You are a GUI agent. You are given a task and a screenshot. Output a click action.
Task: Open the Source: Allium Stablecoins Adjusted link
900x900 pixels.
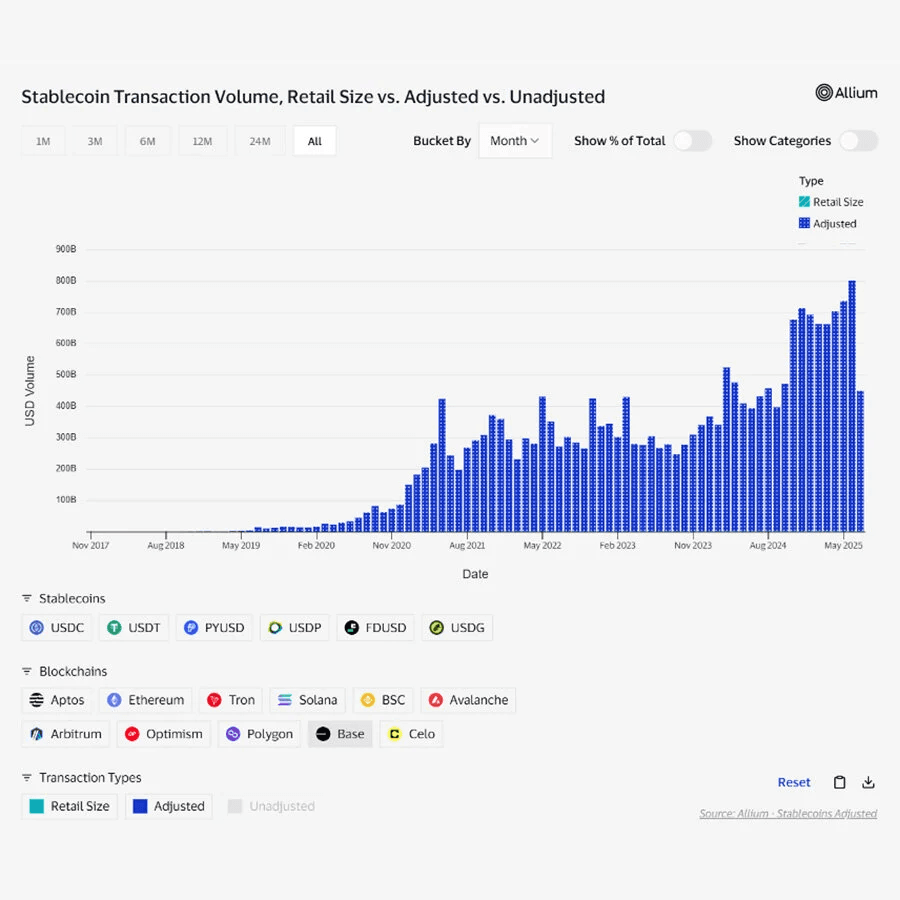pos(788,813)
